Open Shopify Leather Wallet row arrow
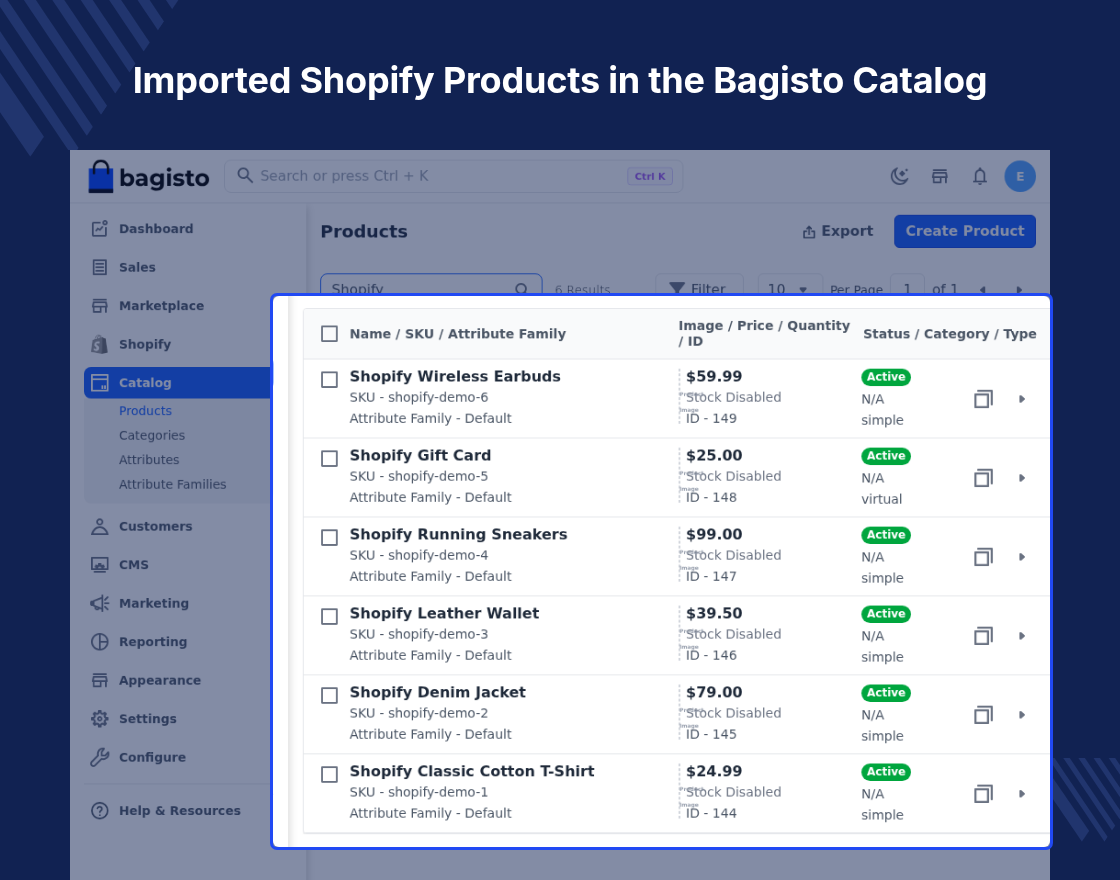Screen dimensions: 1120x880 coord(1022,636)
